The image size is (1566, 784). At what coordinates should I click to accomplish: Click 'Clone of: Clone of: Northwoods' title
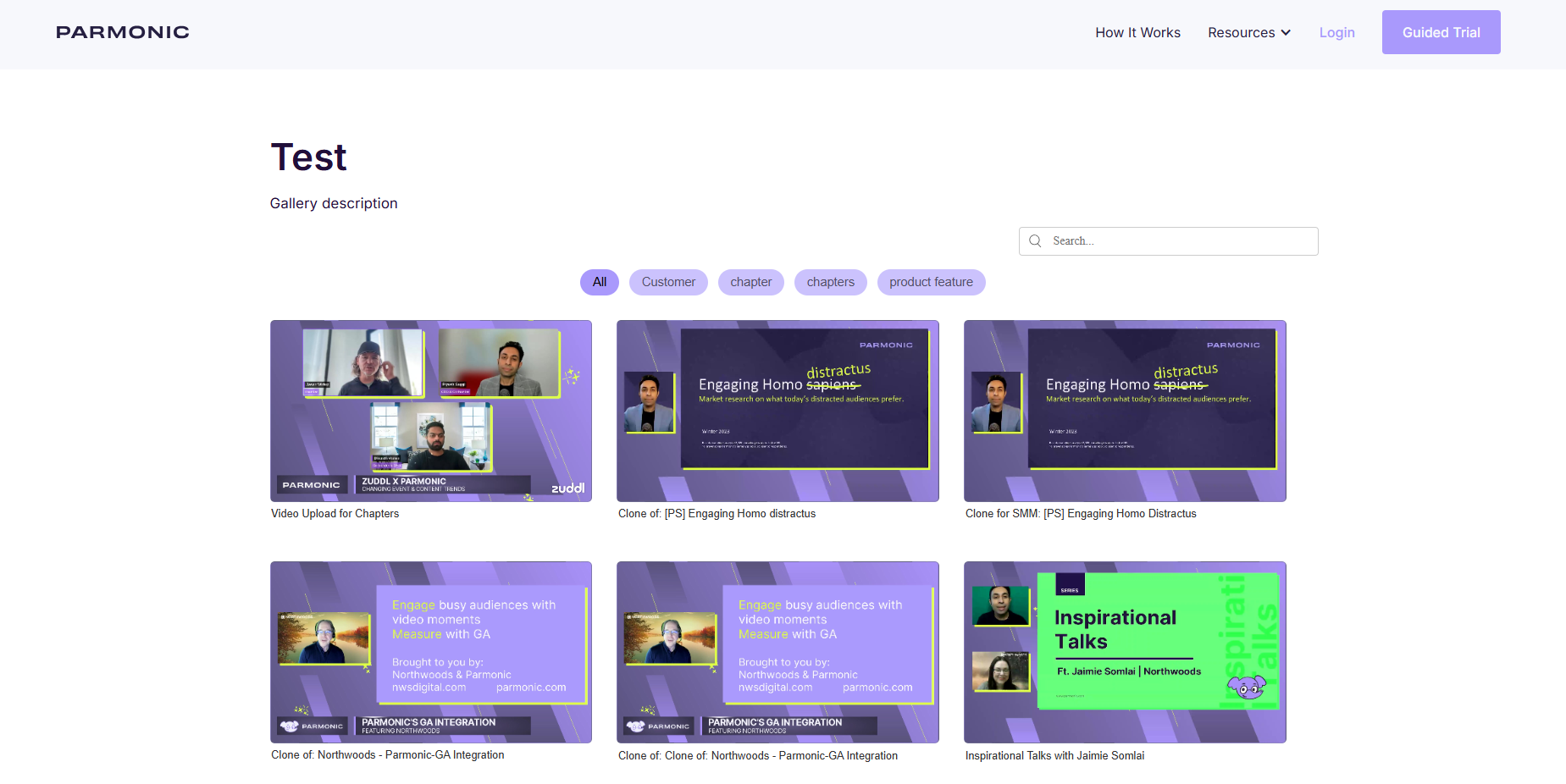758,756
